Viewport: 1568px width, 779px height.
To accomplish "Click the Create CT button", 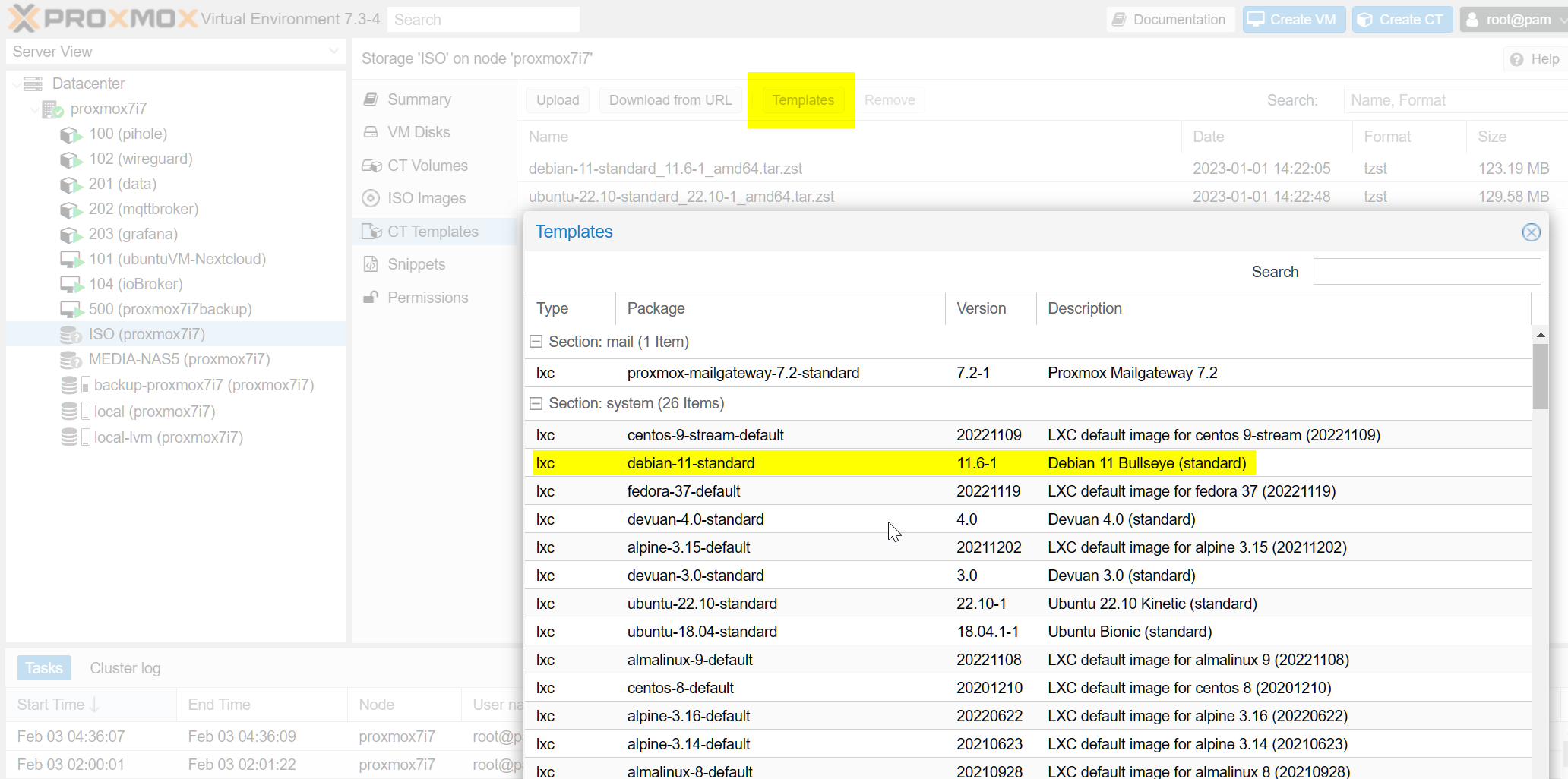I will tap(1402, 20).
